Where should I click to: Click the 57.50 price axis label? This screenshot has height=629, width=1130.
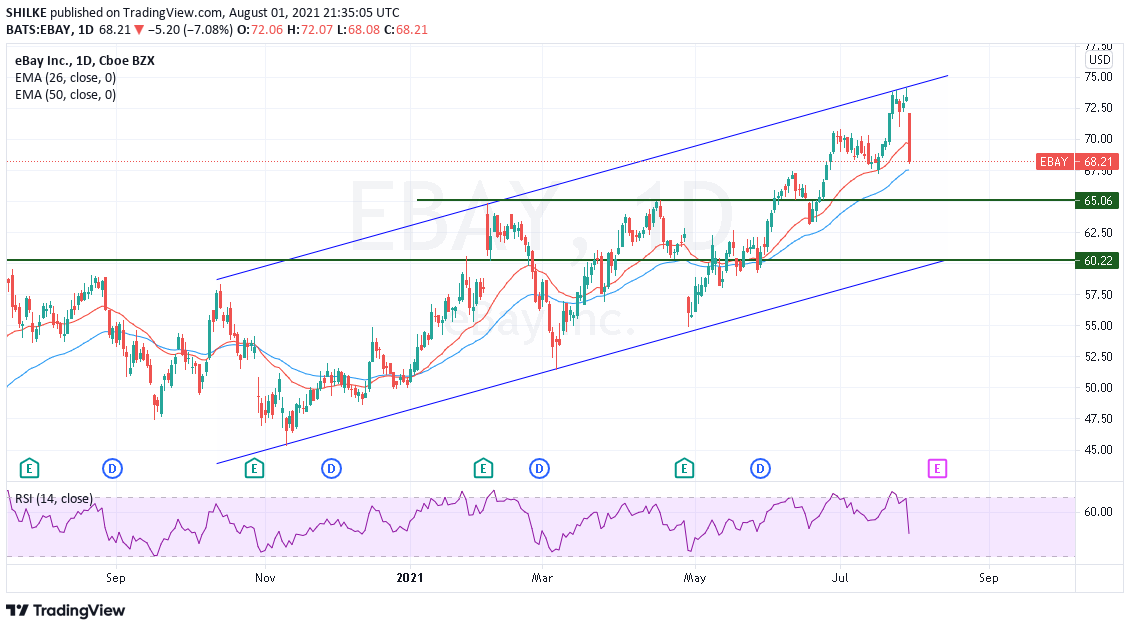click(1098, 294)
